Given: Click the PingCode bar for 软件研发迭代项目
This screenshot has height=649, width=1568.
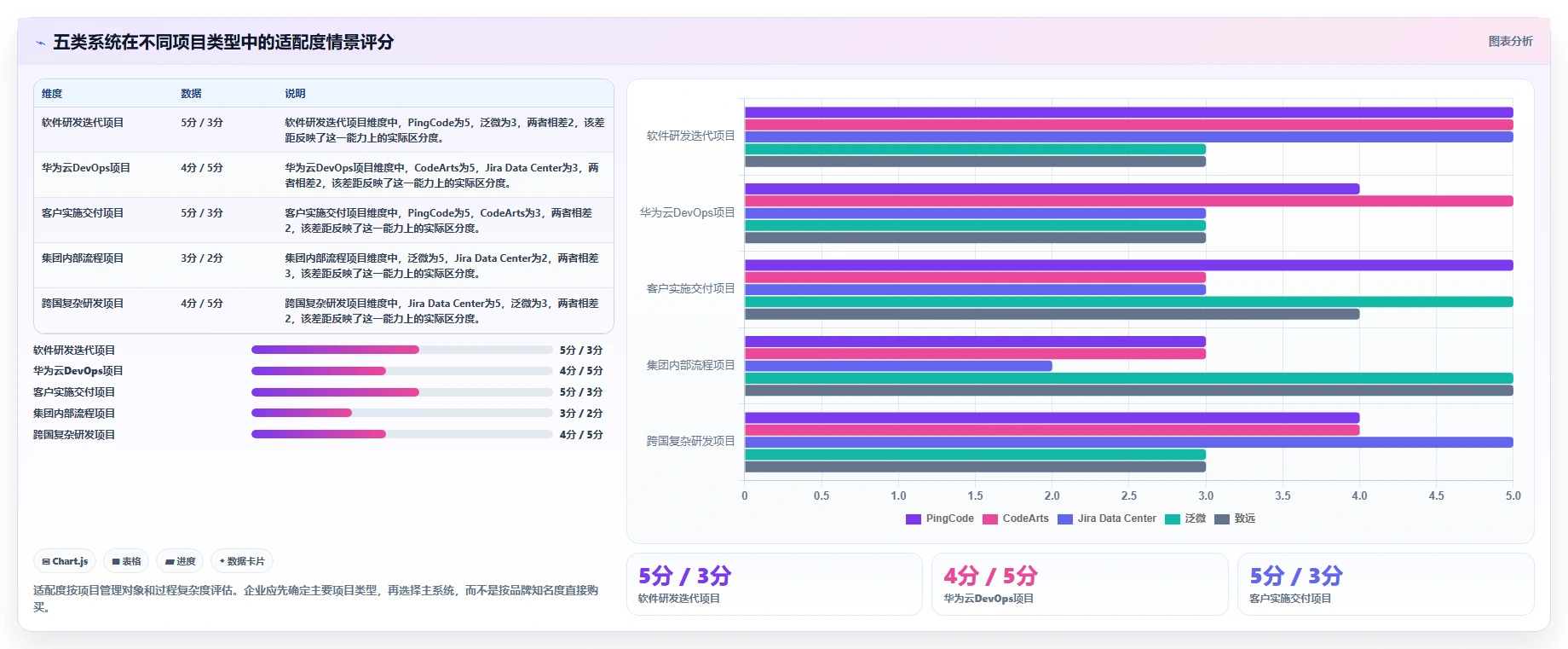Looking at the screenshot, I should [1129, 113].
